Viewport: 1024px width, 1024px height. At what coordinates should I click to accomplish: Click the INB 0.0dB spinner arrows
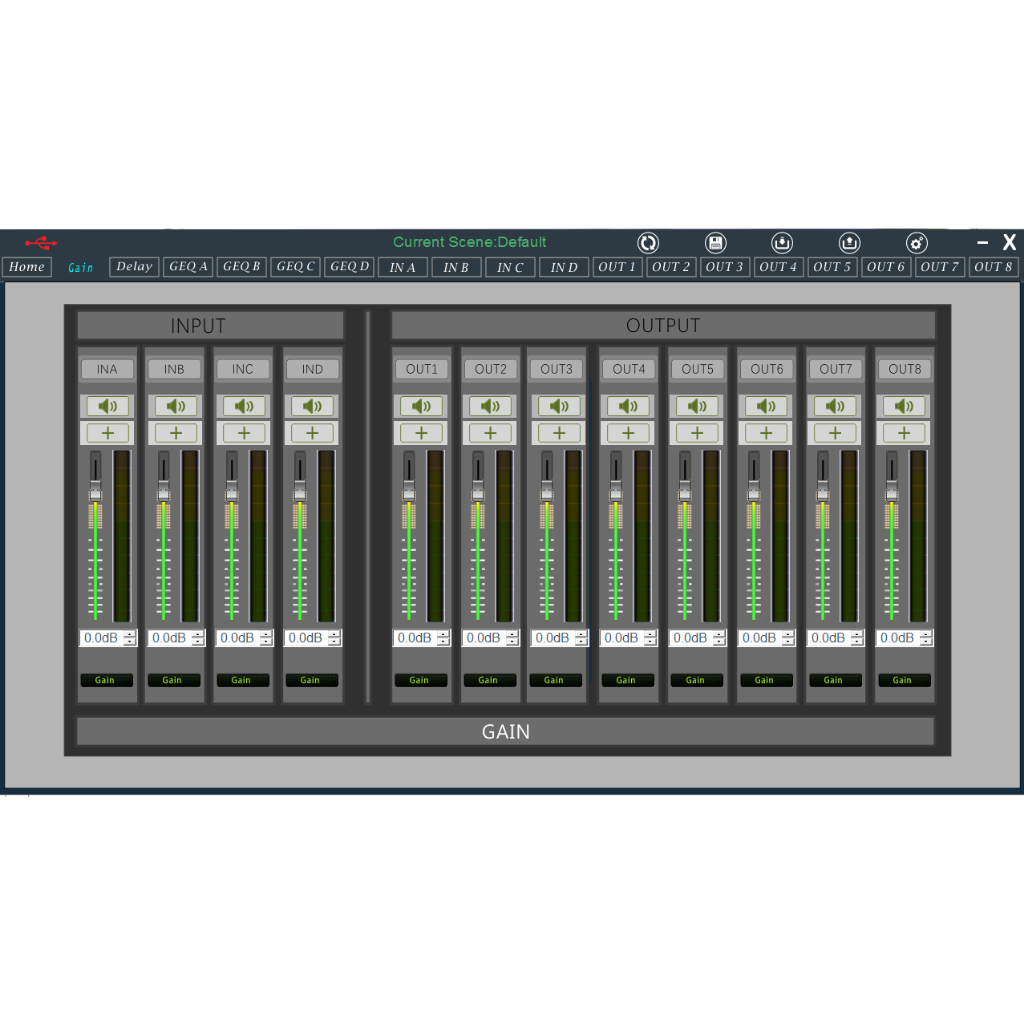[x=197, y=638]
